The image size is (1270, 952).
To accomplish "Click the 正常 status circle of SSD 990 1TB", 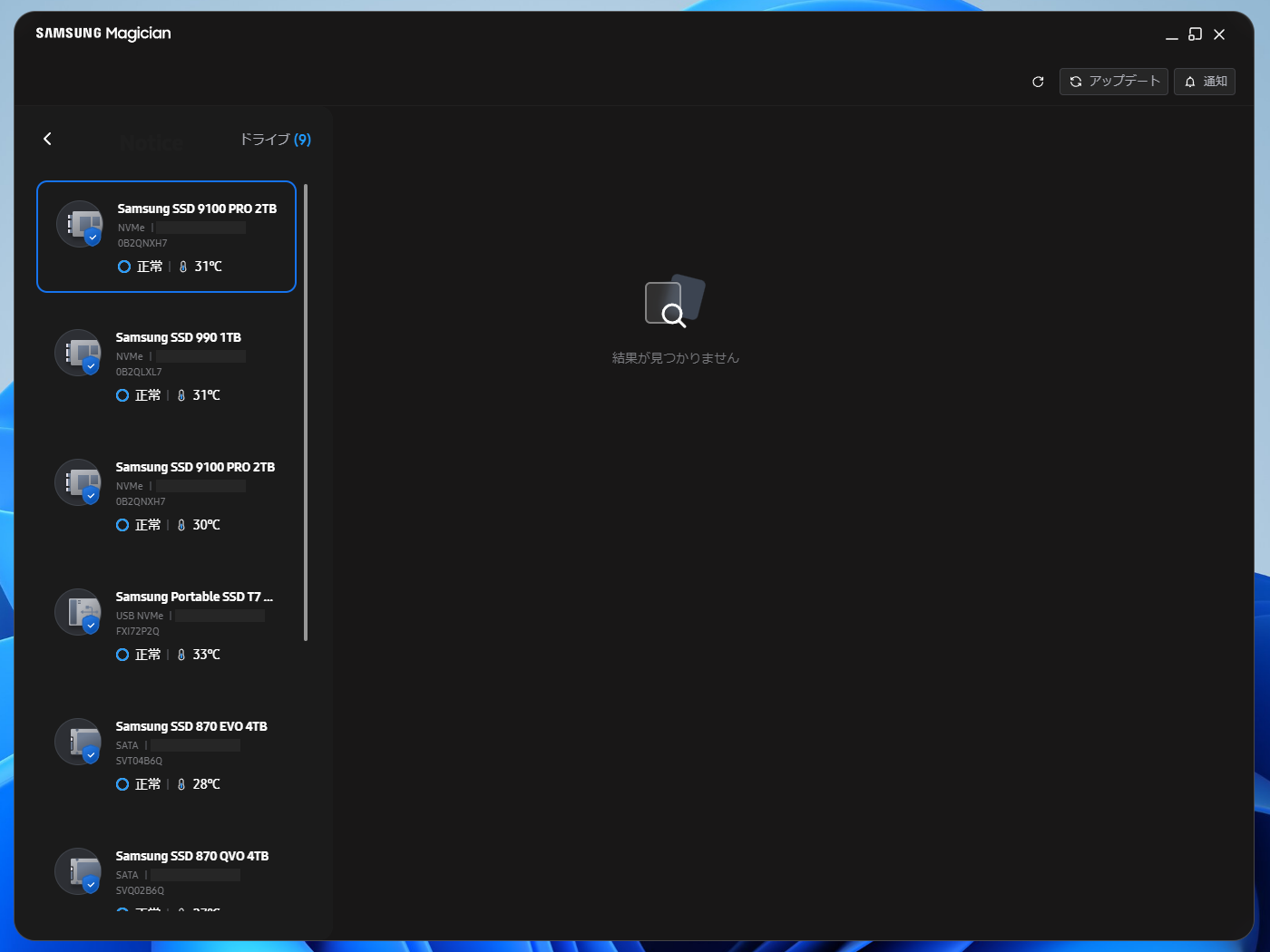I will point(122,395).
